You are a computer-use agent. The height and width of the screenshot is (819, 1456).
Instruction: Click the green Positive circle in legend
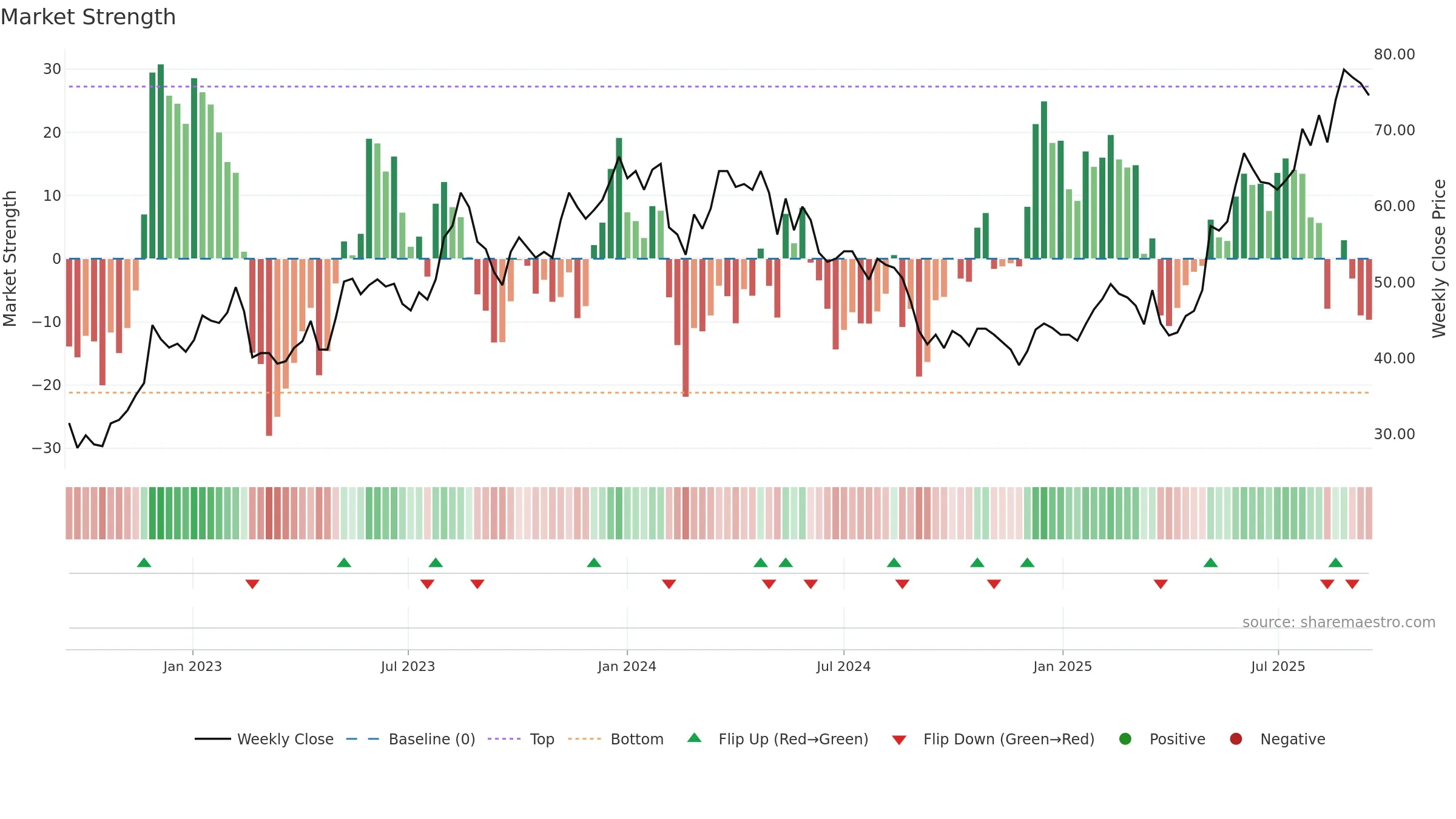point(1125,739)
